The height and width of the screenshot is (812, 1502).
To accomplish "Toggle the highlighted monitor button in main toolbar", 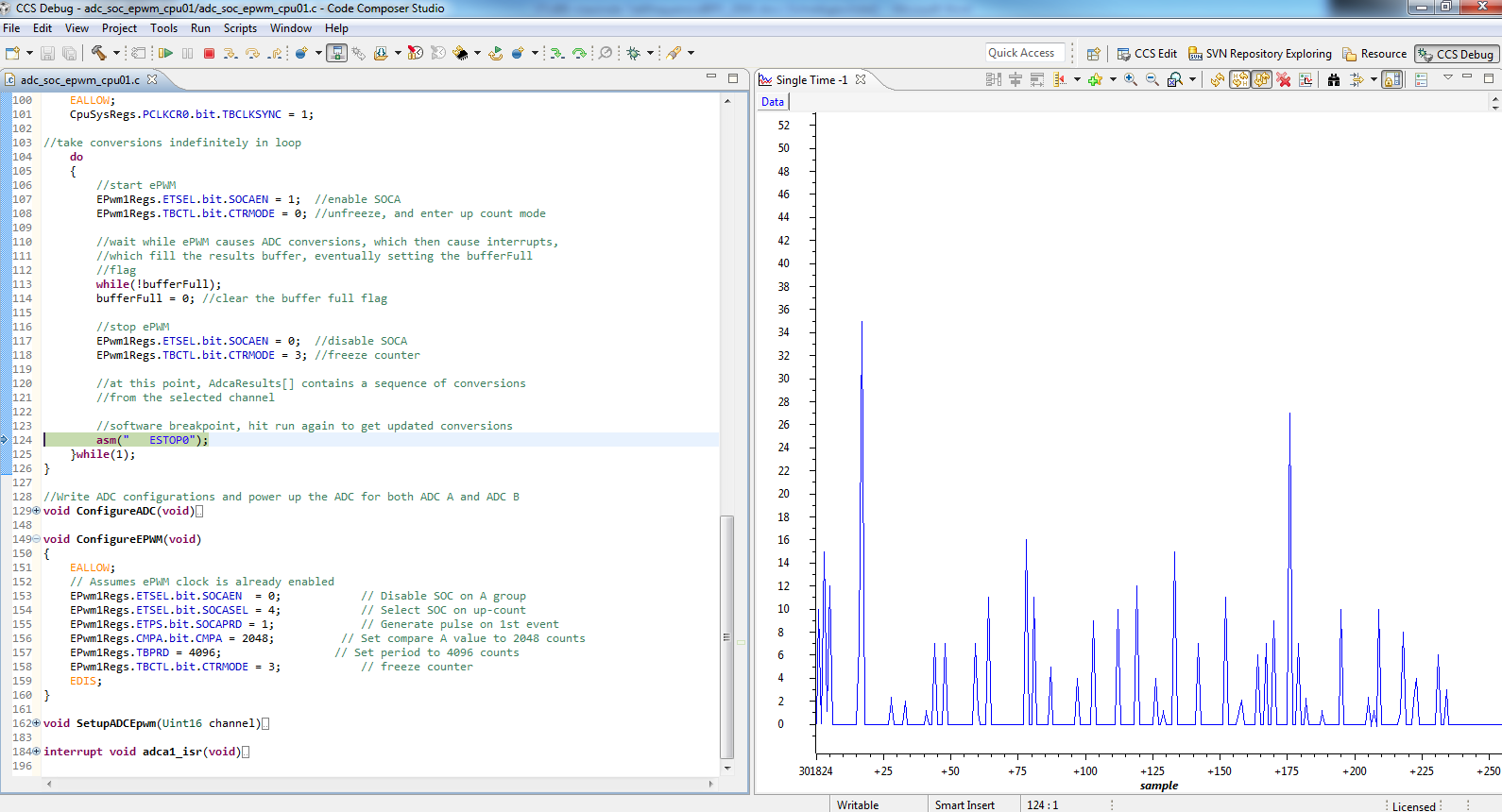I will 336,54.
